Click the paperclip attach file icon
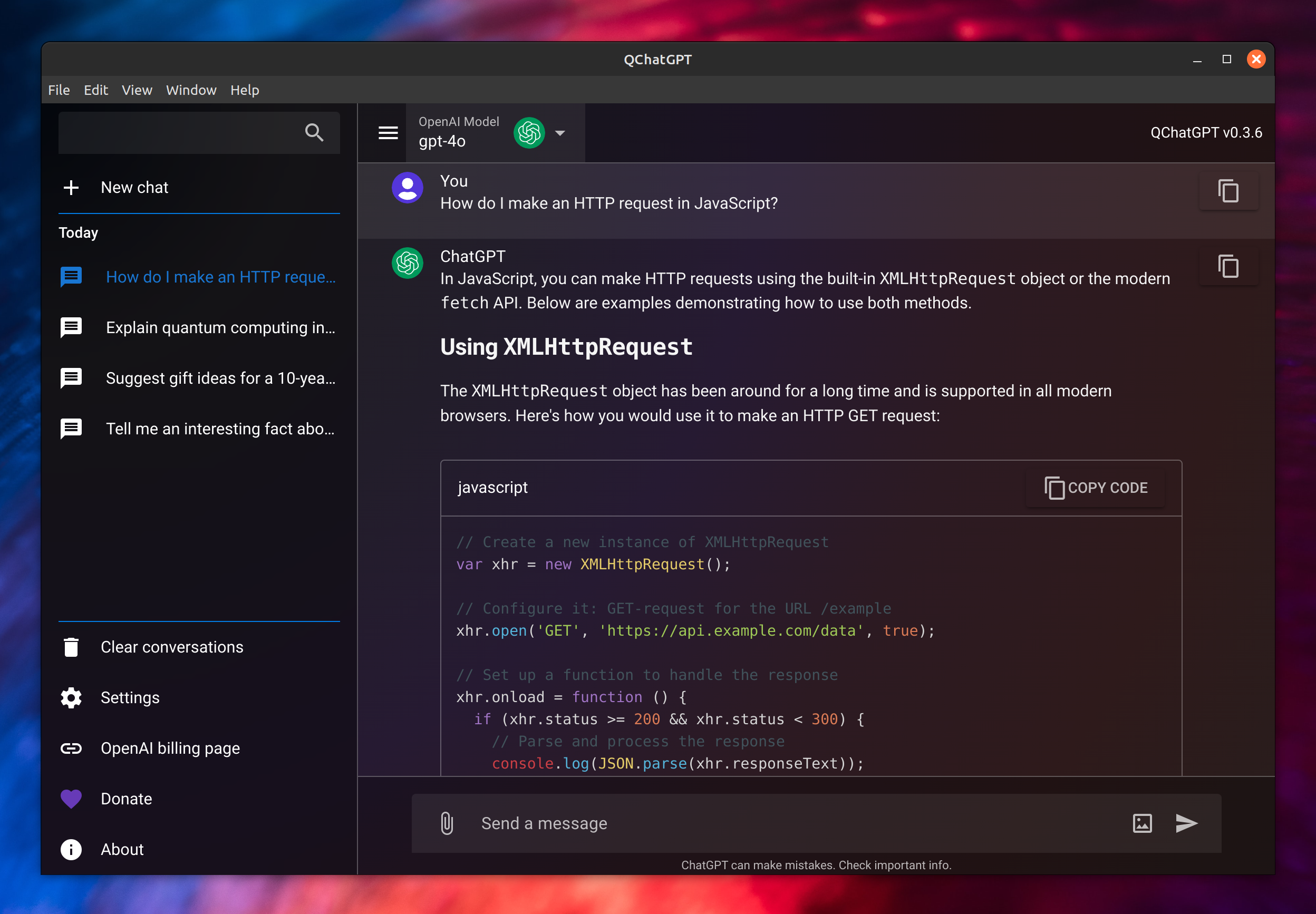The image size is (1316, 914). (x=447, y=823)
